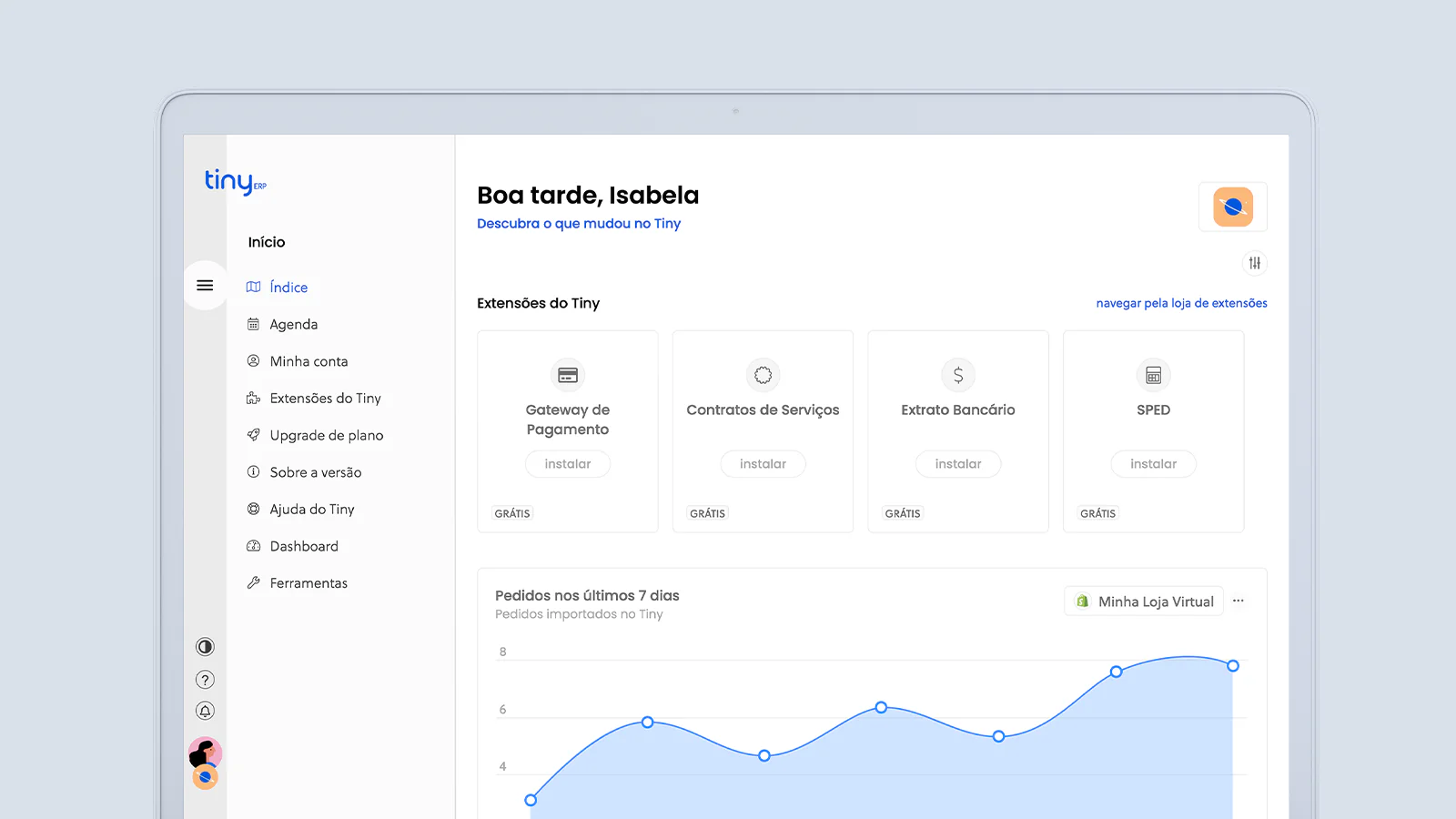Screen dimensions: 1456x819
Task: Click Pedidos nos últimos 7 dias heading
Action: click(x=587, y=595)
